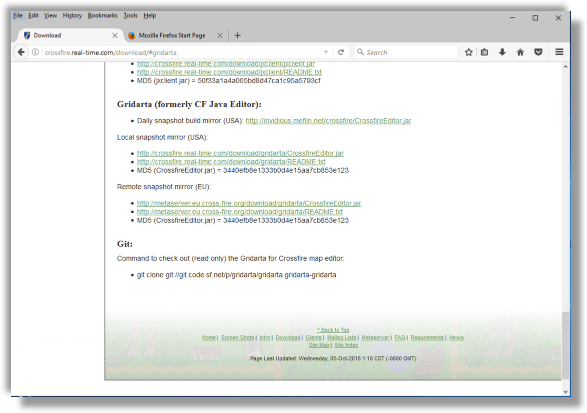Open the address bar history dropdown
The image size is (587, 413).
(x=326, y=52)
